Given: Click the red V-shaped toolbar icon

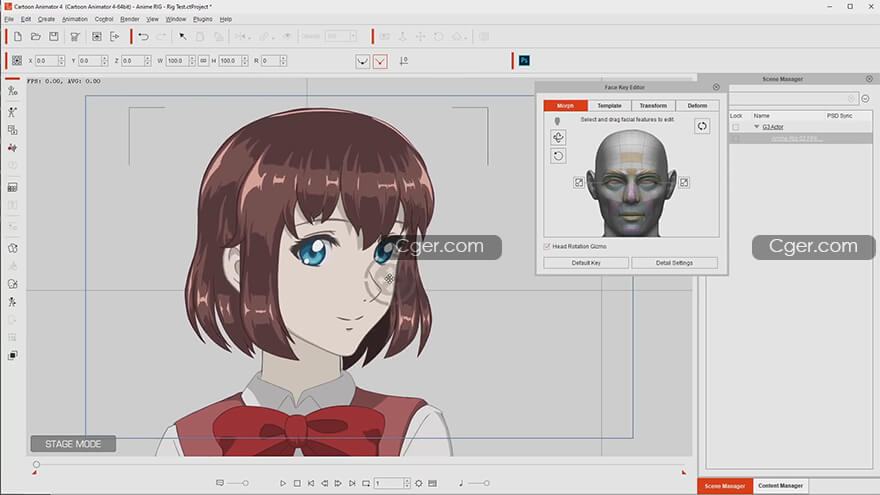Looking at the screenshot, I should [x=380, y=61].
